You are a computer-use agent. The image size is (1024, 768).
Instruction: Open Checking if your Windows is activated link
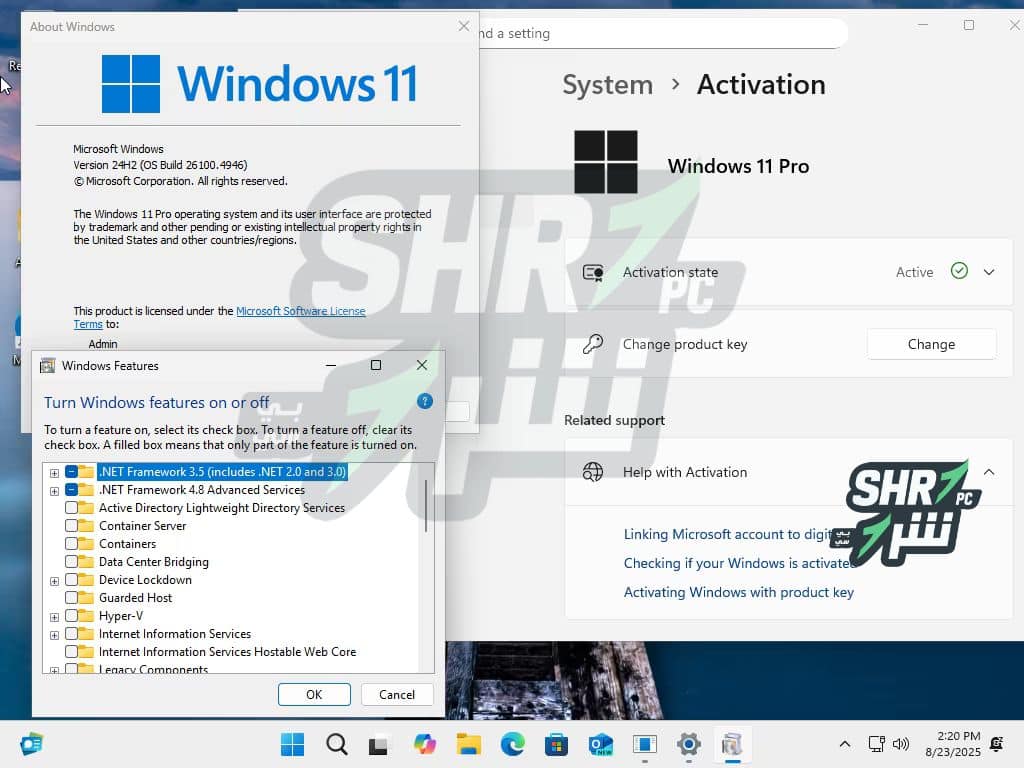[739, 563]
